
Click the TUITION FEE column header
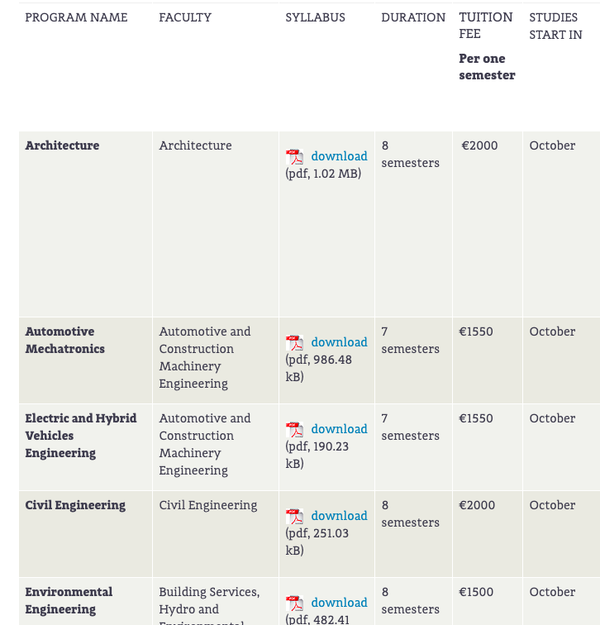tap(486, 25)
